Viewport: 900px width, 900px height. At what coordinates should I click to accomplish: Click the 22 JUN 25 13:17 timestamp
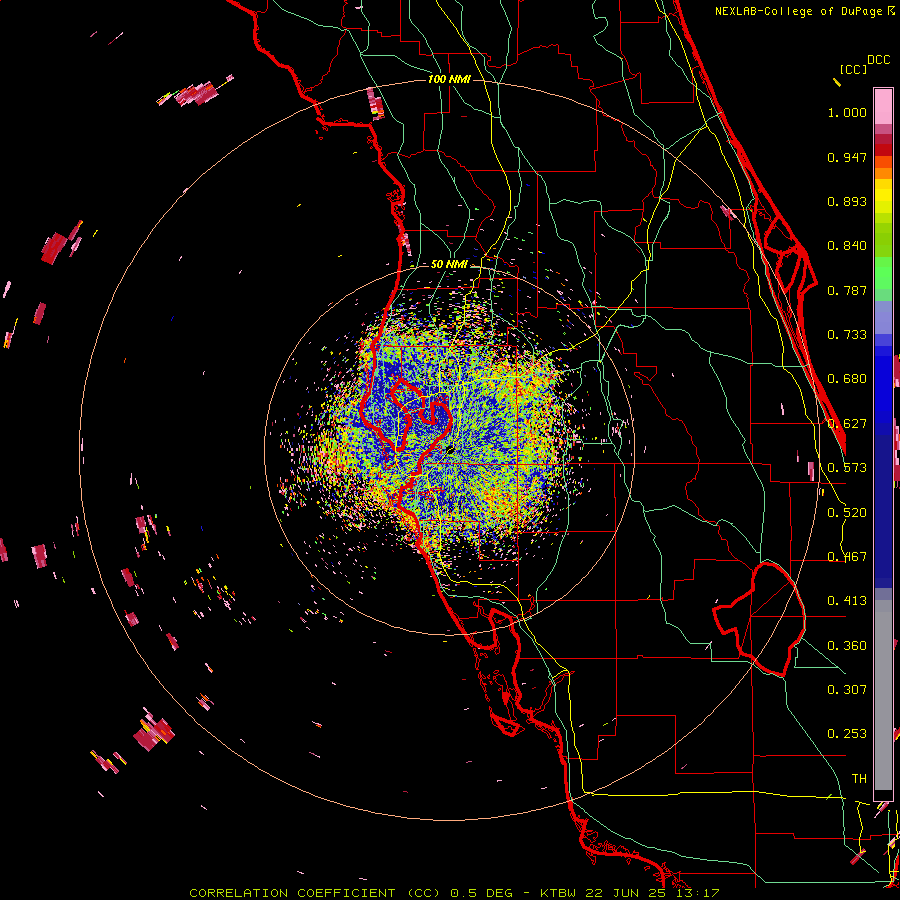[x=652, y=893]
